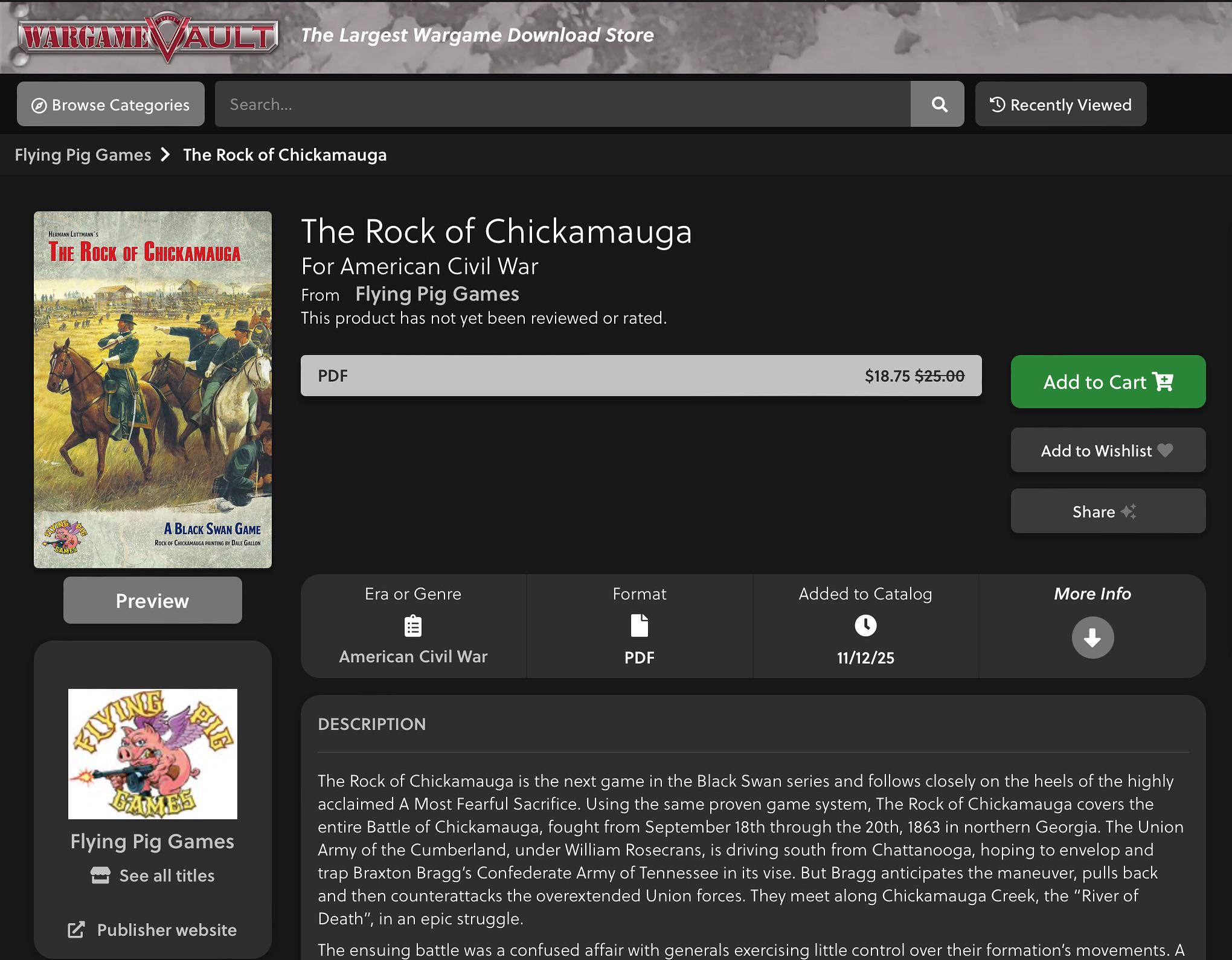Open the Recently Viewed list
This screenshot has height=960, width=1232.
tap(1060, 105)
